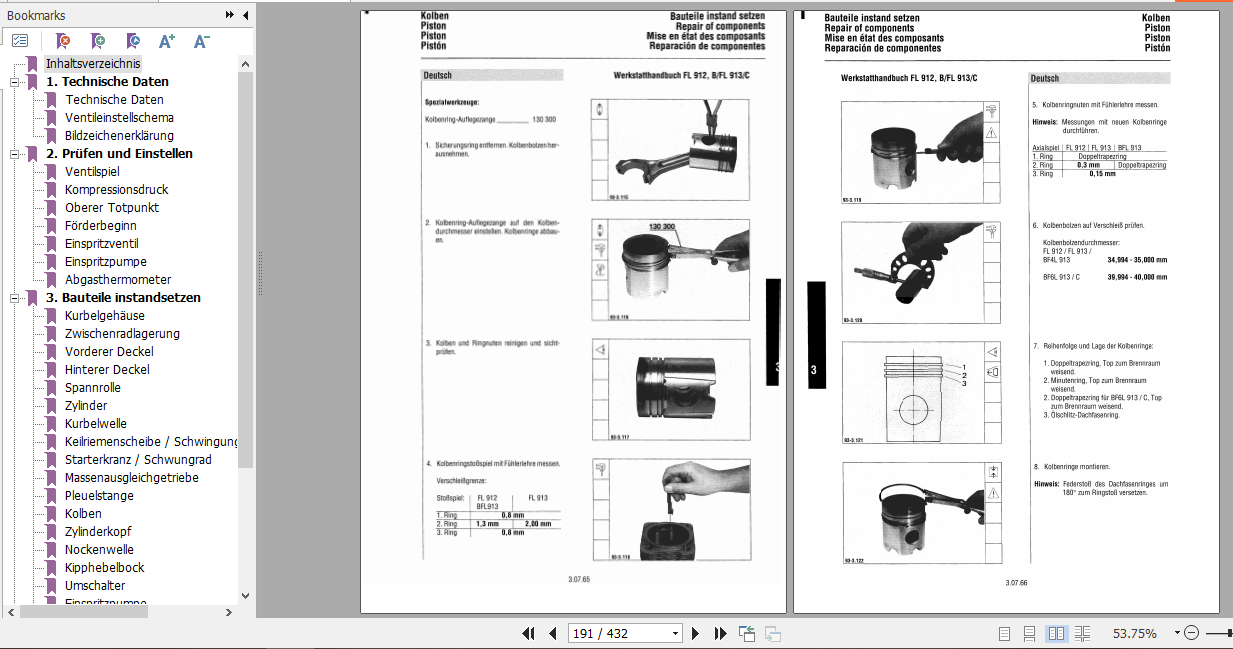Switch to two-page facing view
This screenshot has width=1233, height=649.
pos(1057,633)
